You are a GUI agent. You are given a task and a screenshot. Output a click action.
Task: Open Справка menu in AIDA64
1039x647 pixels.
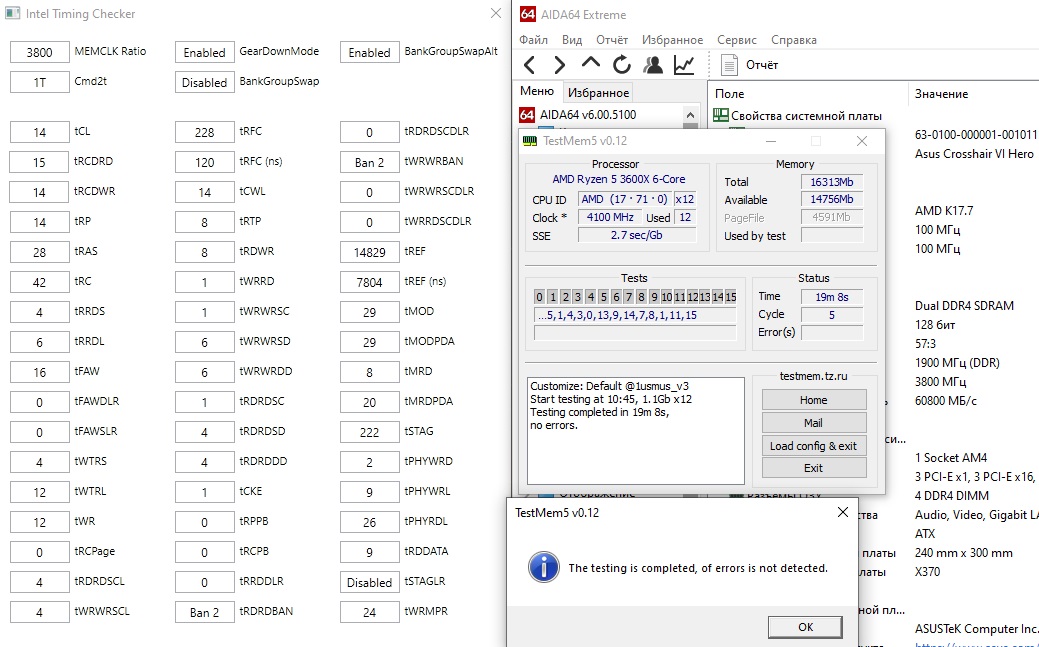tap(794, 40)
